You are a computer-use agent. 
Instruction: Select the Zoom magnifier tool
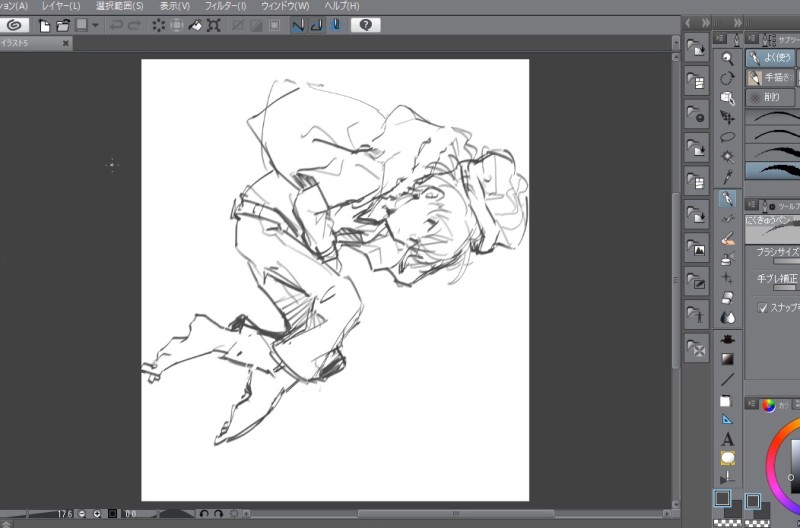click(727, 58)
